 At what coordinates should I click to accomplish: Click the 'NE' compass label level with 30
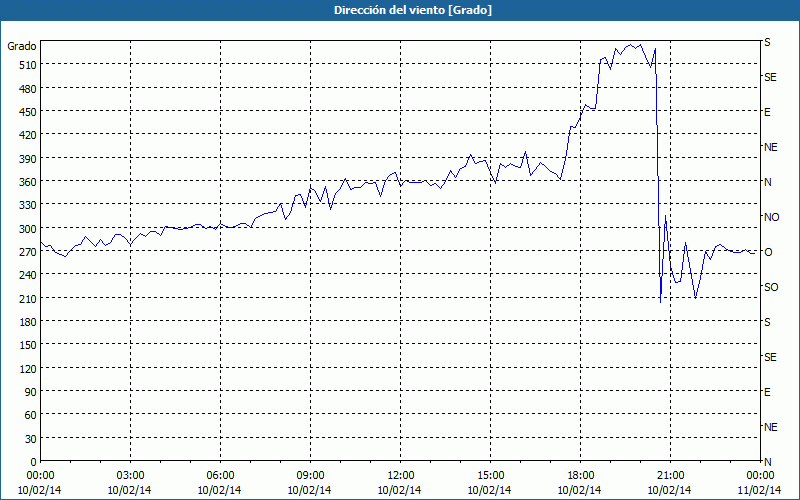click(771, 427)
